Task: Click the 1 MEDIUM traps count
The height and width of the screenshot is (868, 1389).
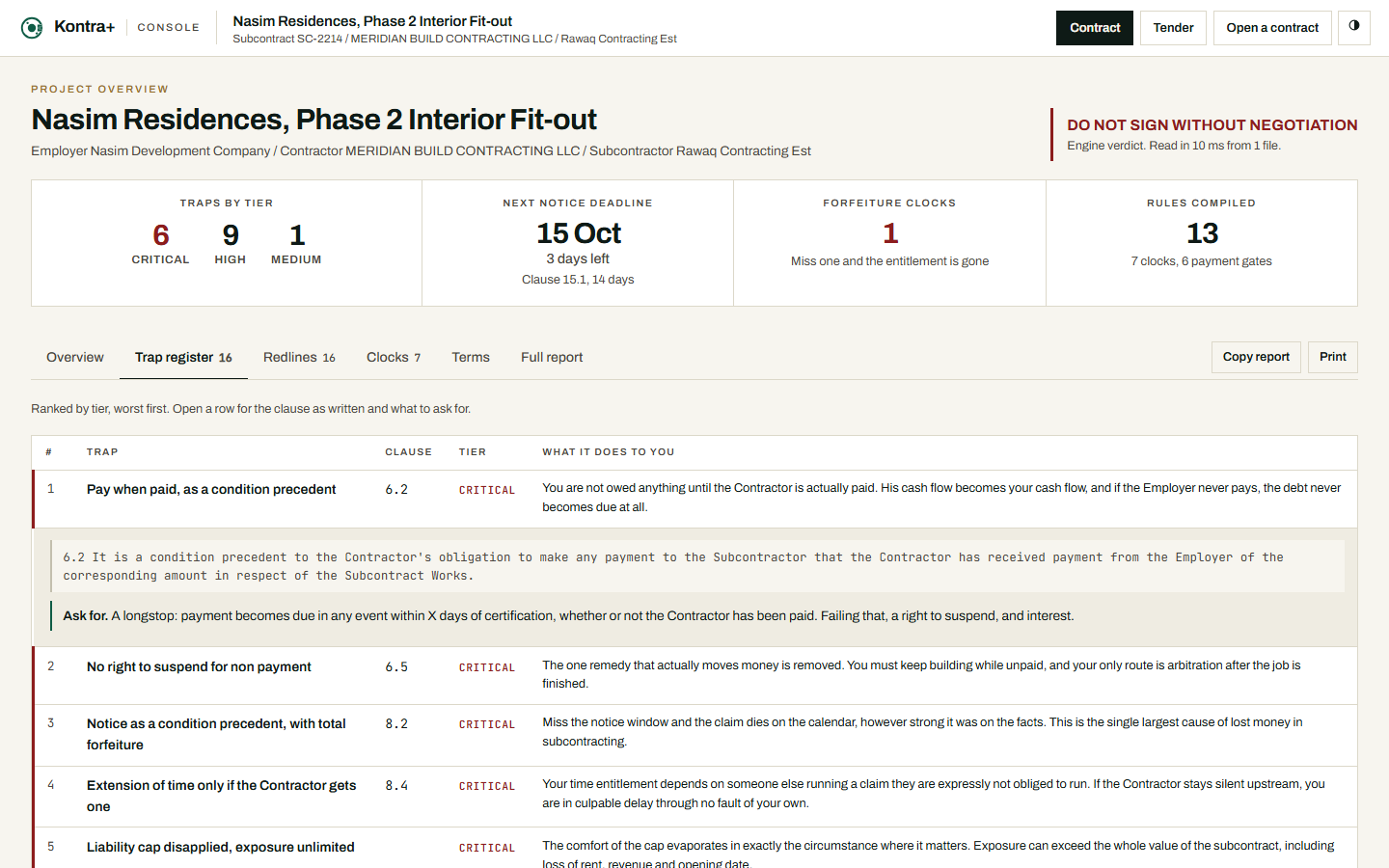Action: click(296, 244)
